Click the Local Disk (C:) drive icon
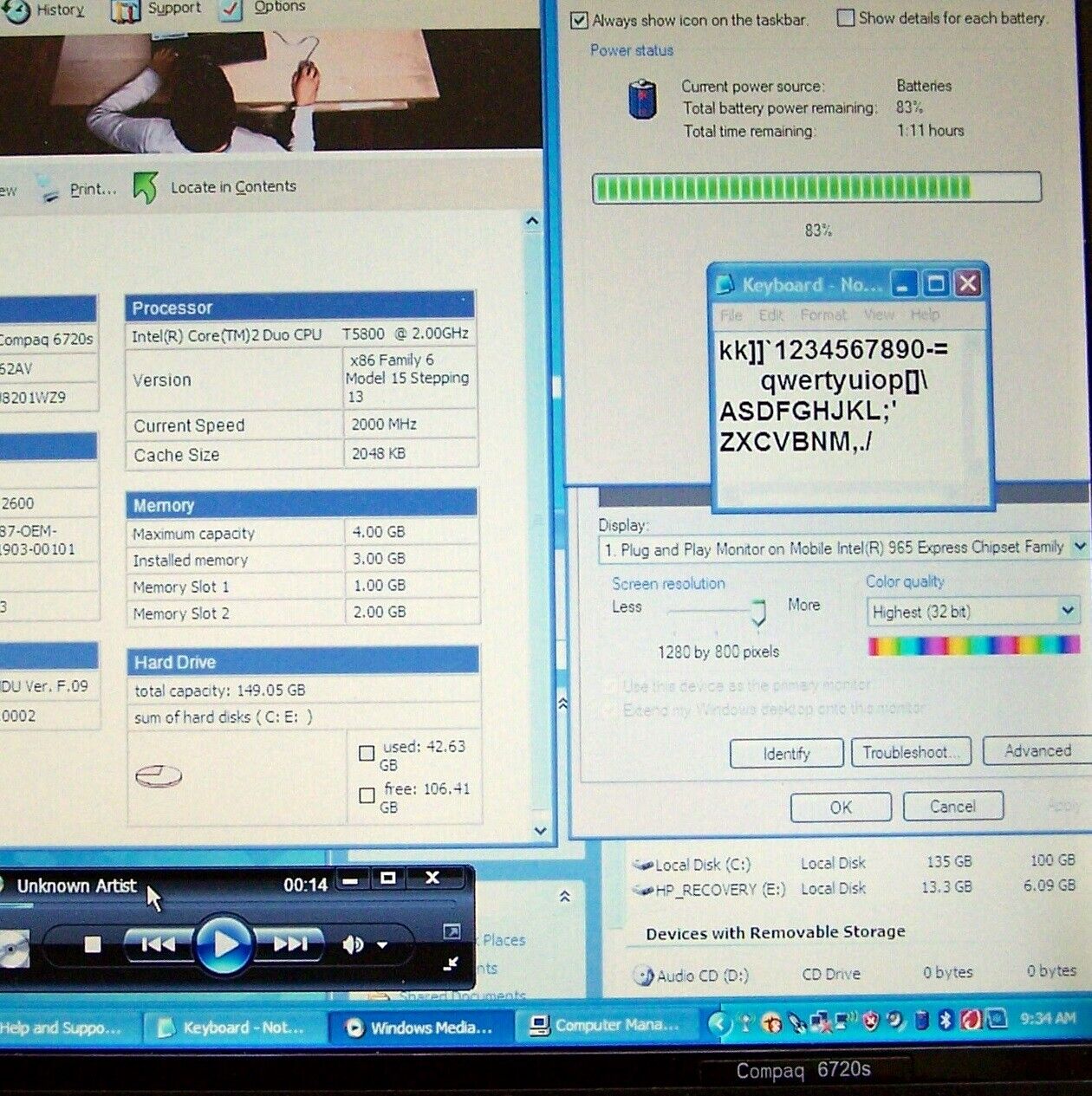Image resolution: width=1092 pixels, height=1096 pixels. (x=642, y=865)
